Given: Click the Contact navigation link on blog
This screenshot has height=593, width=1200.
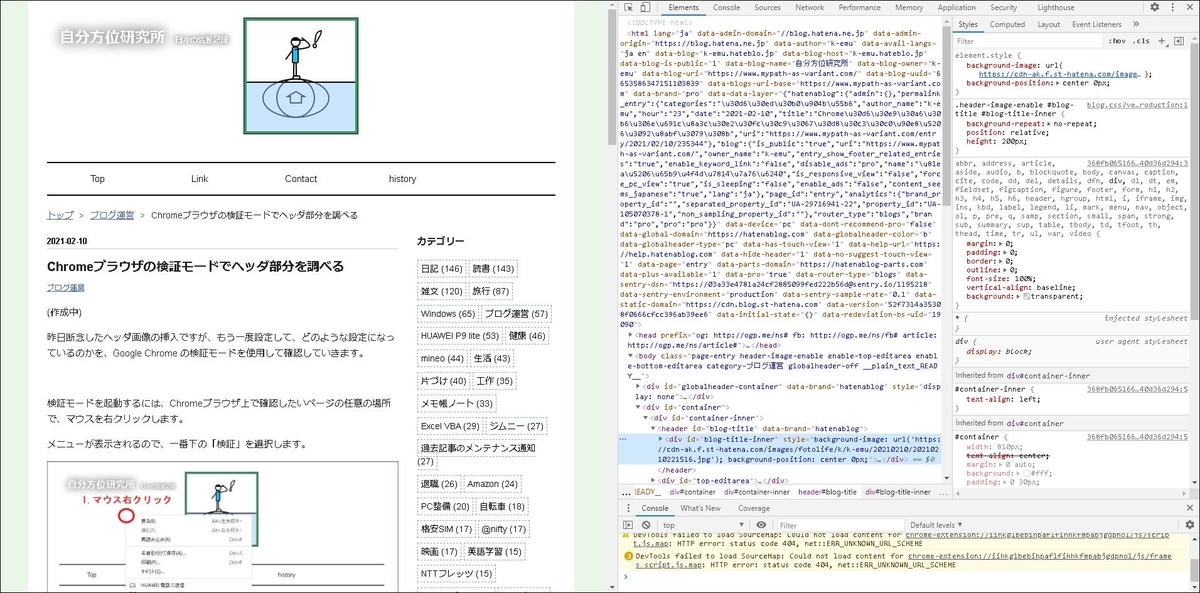Looking at the screenshot, I should (x=300, y=179).
